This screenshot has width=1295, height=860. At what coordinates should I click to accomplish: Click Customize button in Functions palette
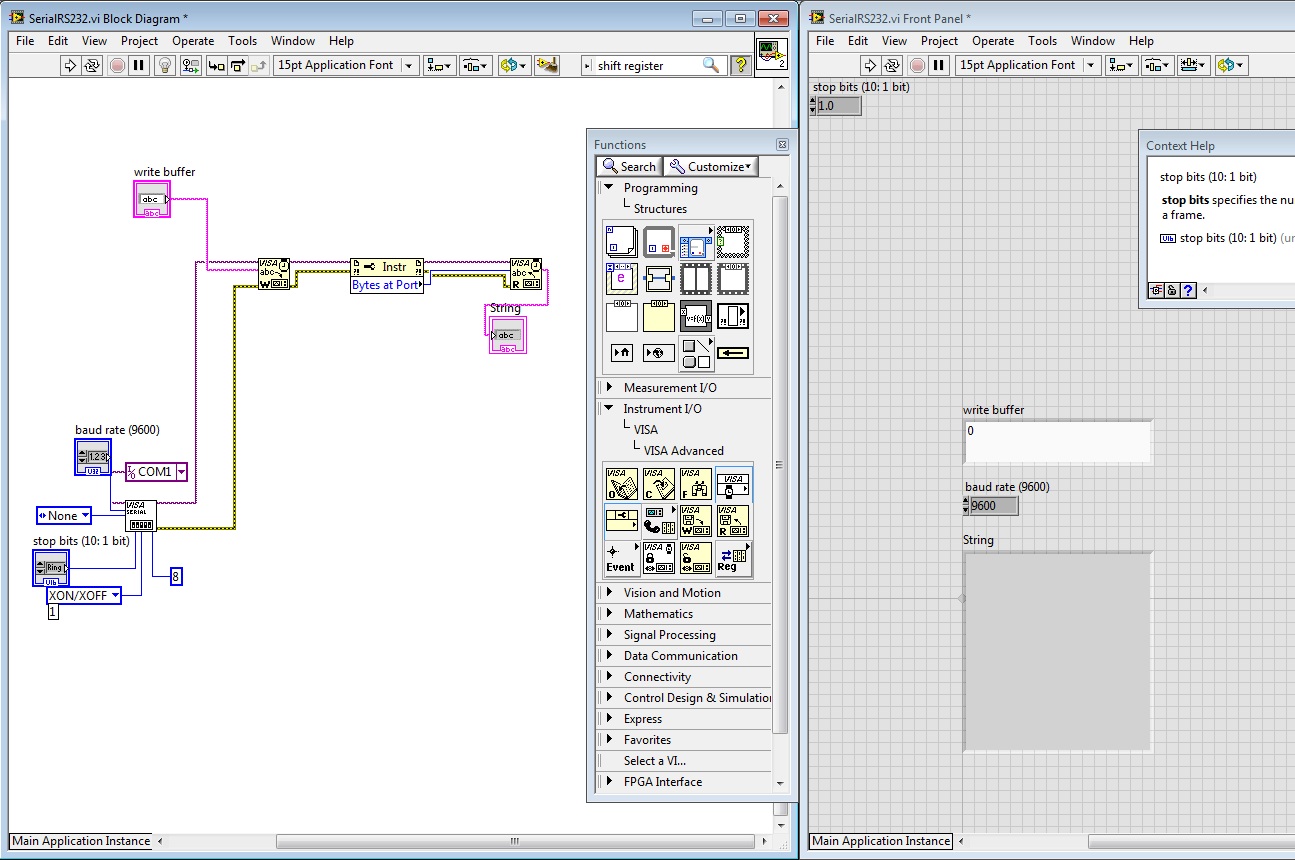click(711, 167)
